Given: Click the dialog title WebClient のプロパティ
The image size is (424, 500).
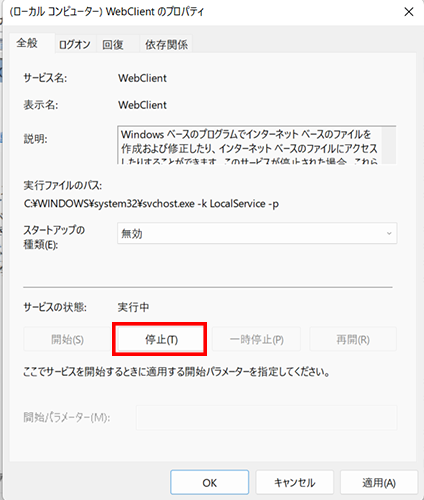Looking at the screenshot, I should tap(107, 12).
